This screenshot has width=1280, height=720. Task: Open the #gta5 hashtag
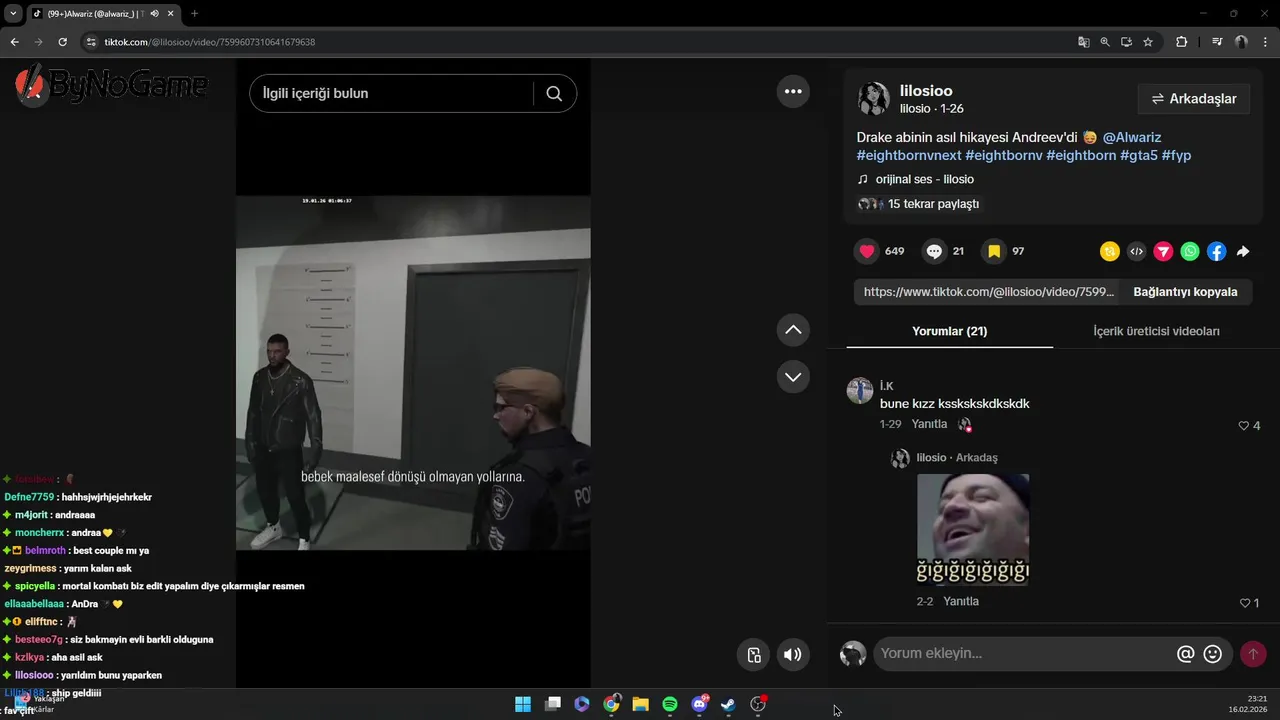tap(1139, 155)
